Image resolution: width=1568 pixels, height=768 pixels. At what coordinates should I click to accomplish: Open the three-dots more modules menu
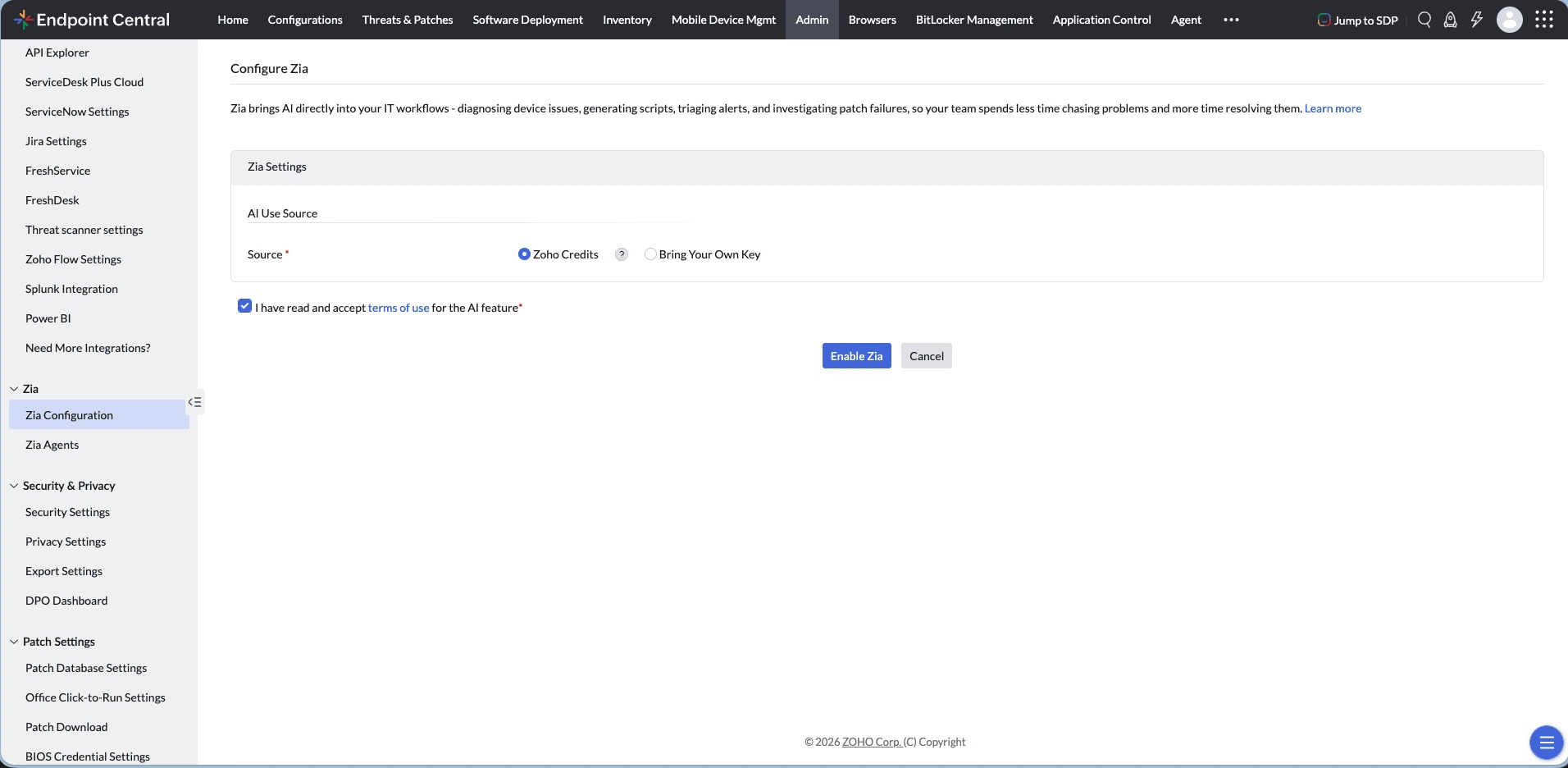click(x=1231, y=20)
